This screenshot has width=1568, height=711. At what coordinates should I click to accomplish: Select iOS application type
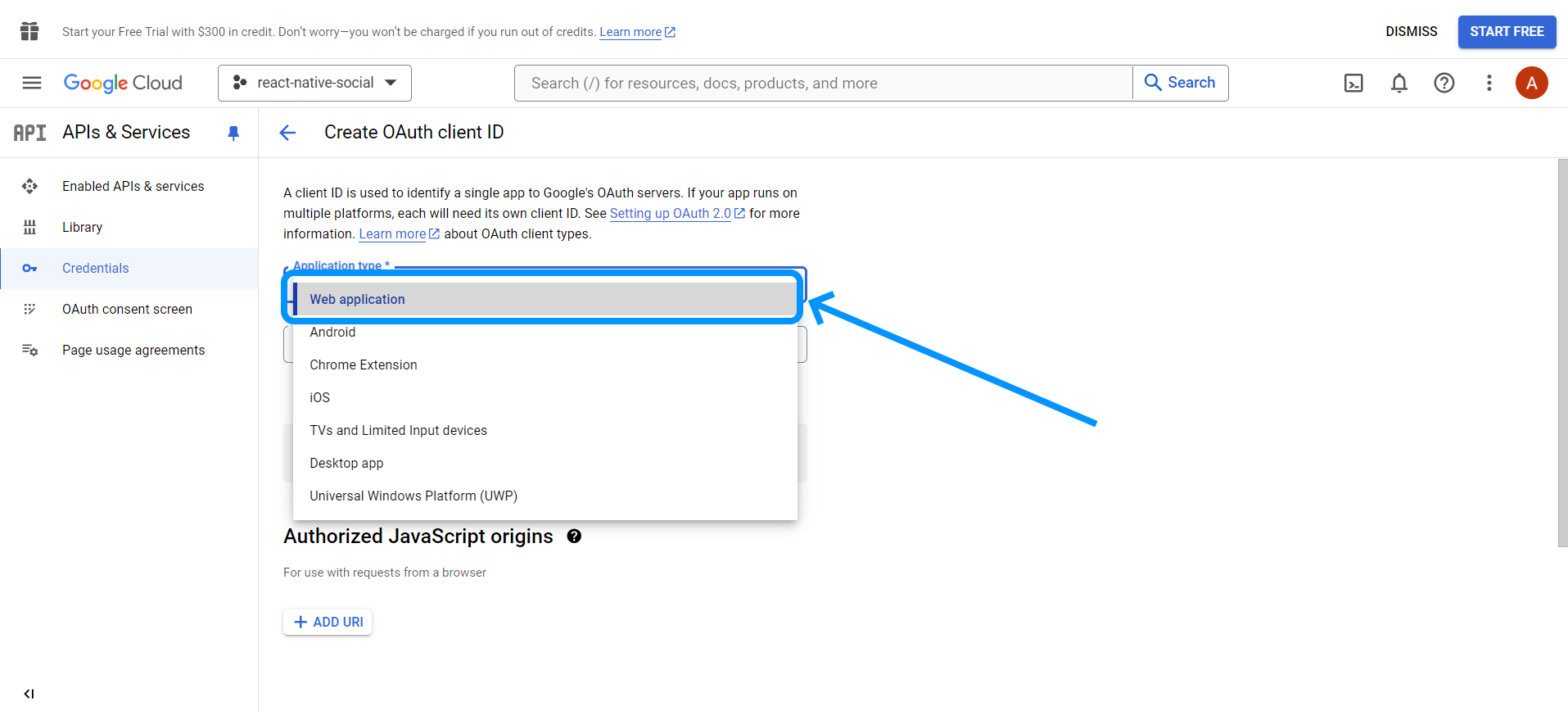[545, 397]
